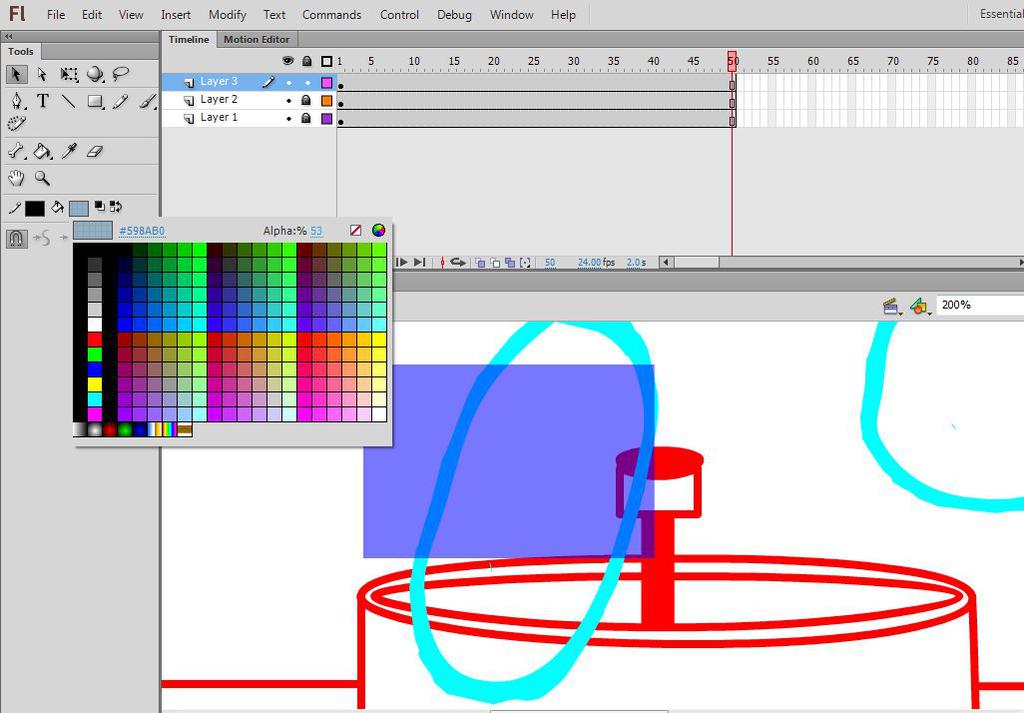
Task: Grab the Hand tool for panning
Action: [16, 177]
